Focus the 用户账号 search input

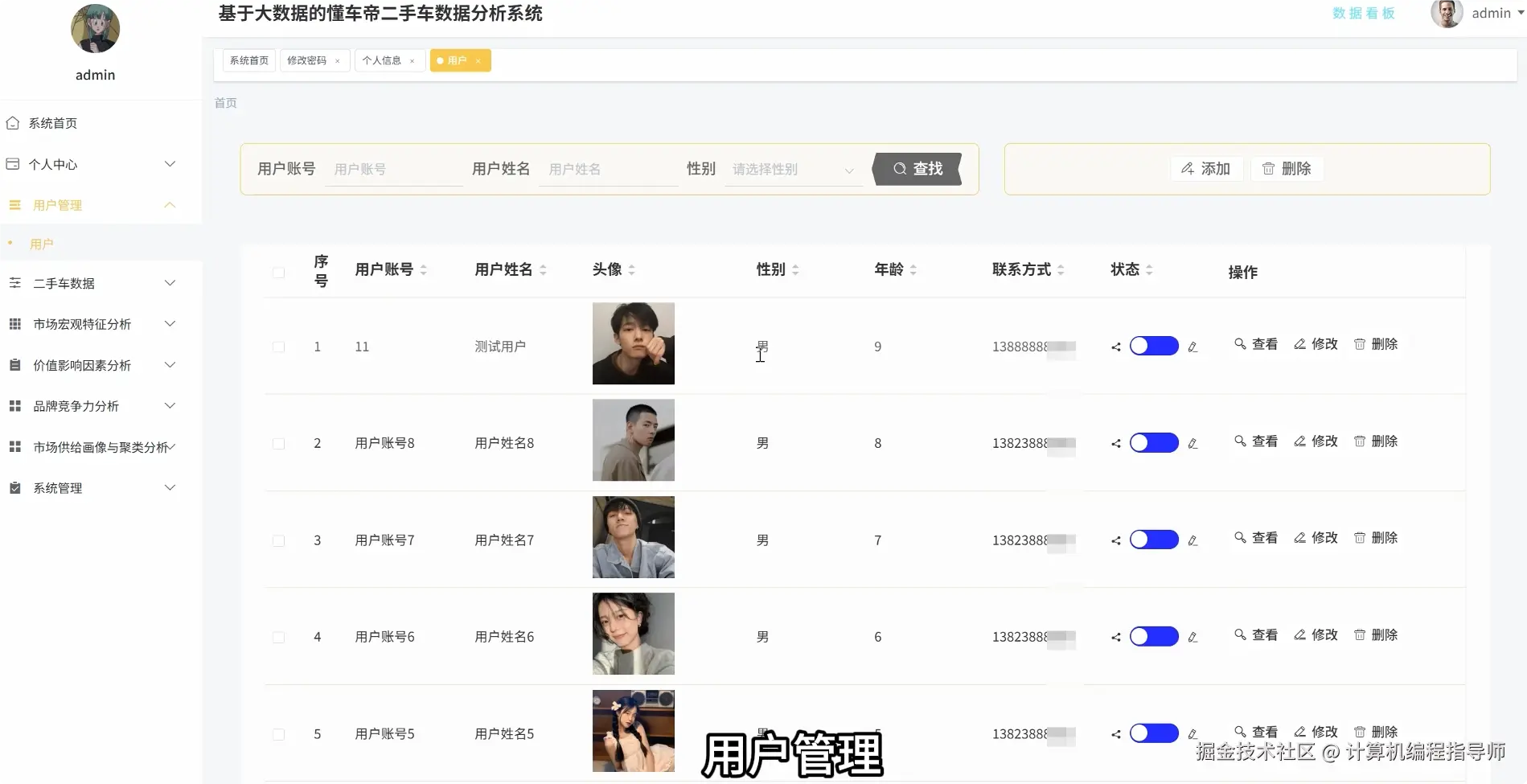(x=394, y=170)
